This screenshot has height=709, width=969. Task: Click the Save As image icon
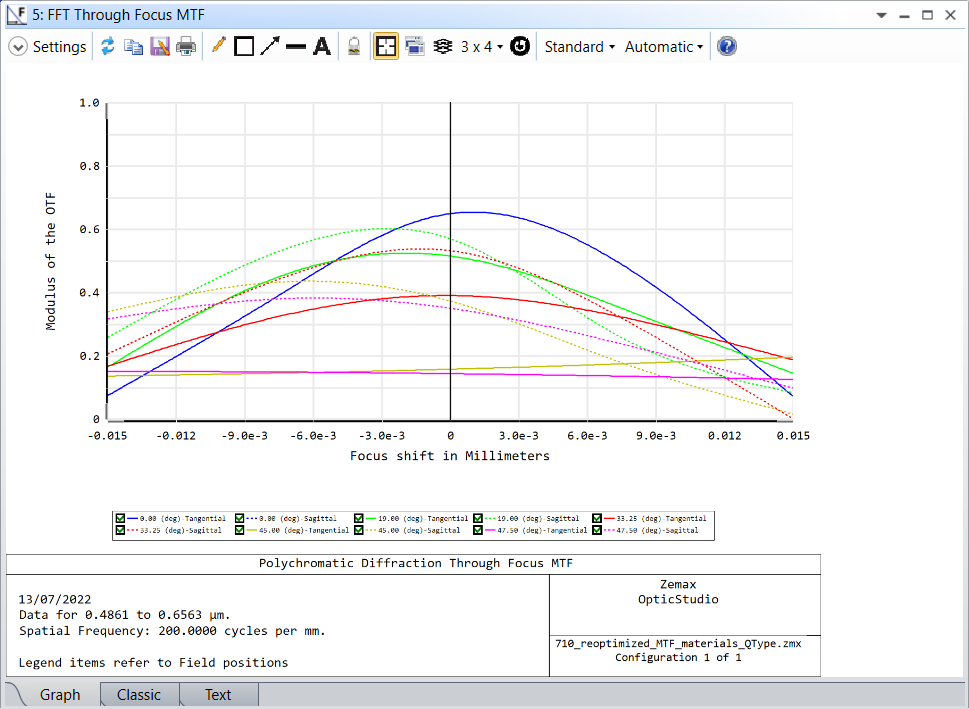click(160, 47)
